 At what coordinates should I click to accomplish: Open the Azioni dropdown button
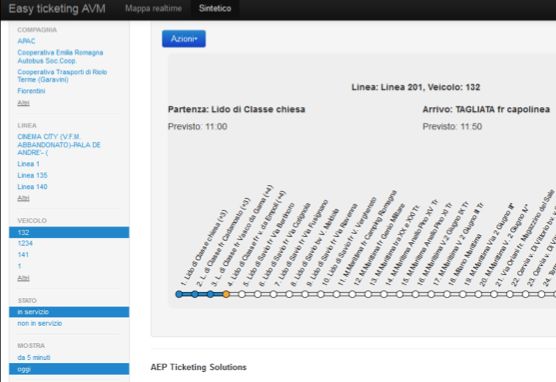point(184,39)
